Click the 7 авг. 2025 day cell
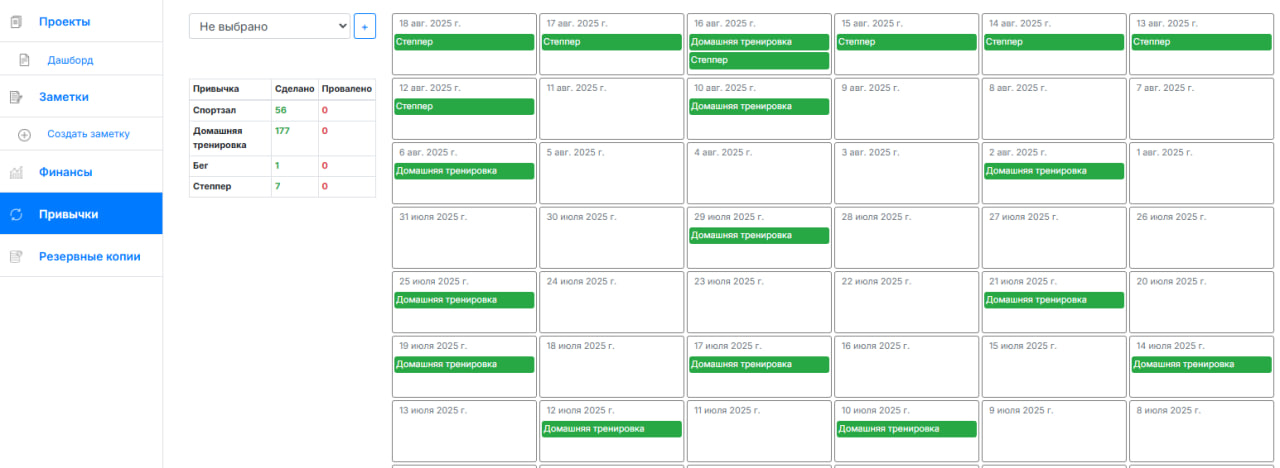Screen dimensions: 1280x468 pos(1202,108)
